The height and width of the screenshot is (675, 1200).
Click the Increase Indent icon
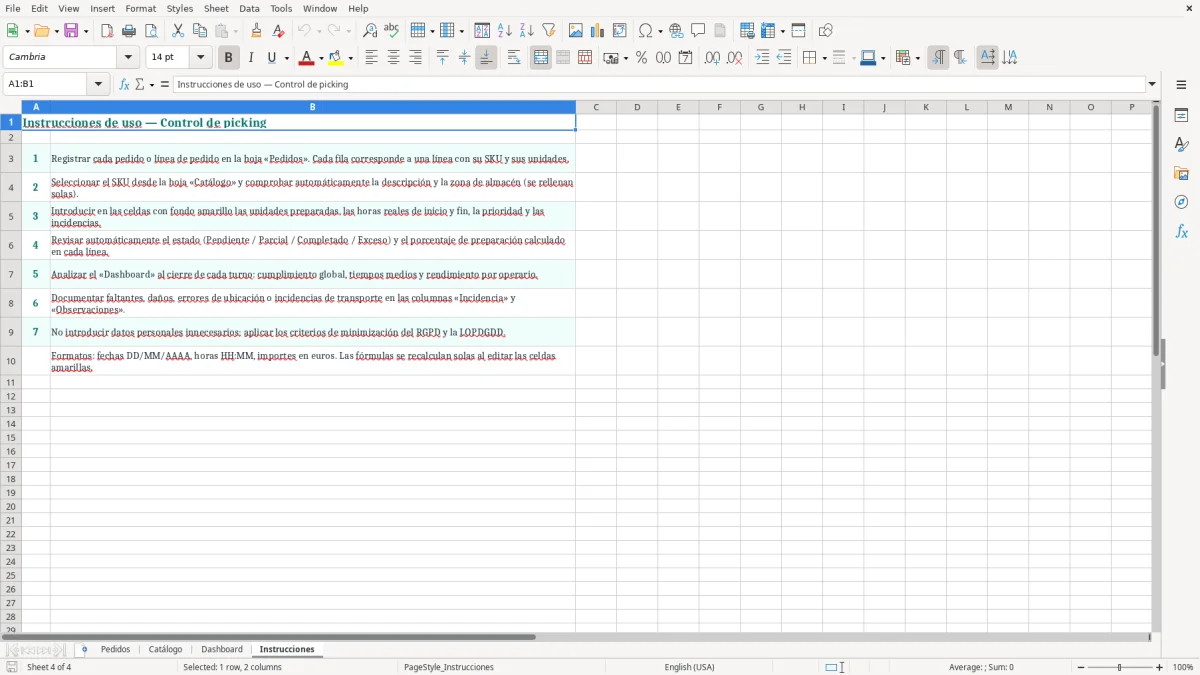[762, 58]
